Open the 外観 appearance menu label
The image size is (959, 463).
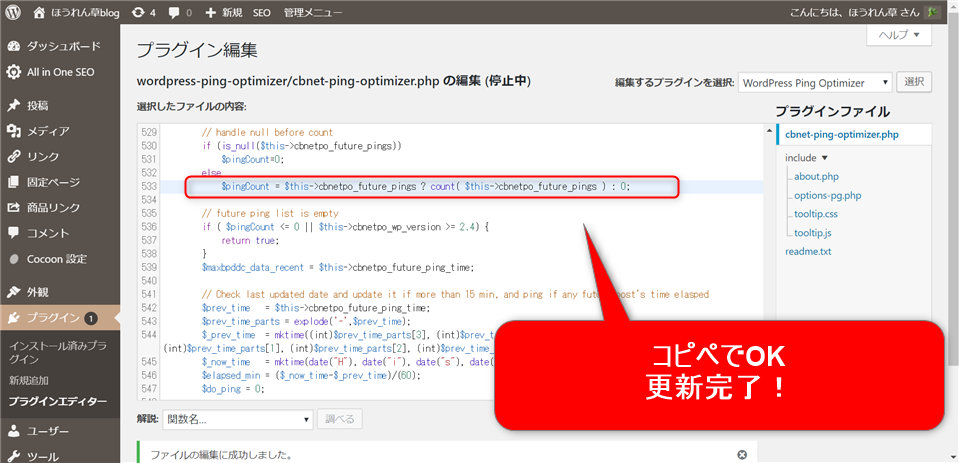(38, 292)
